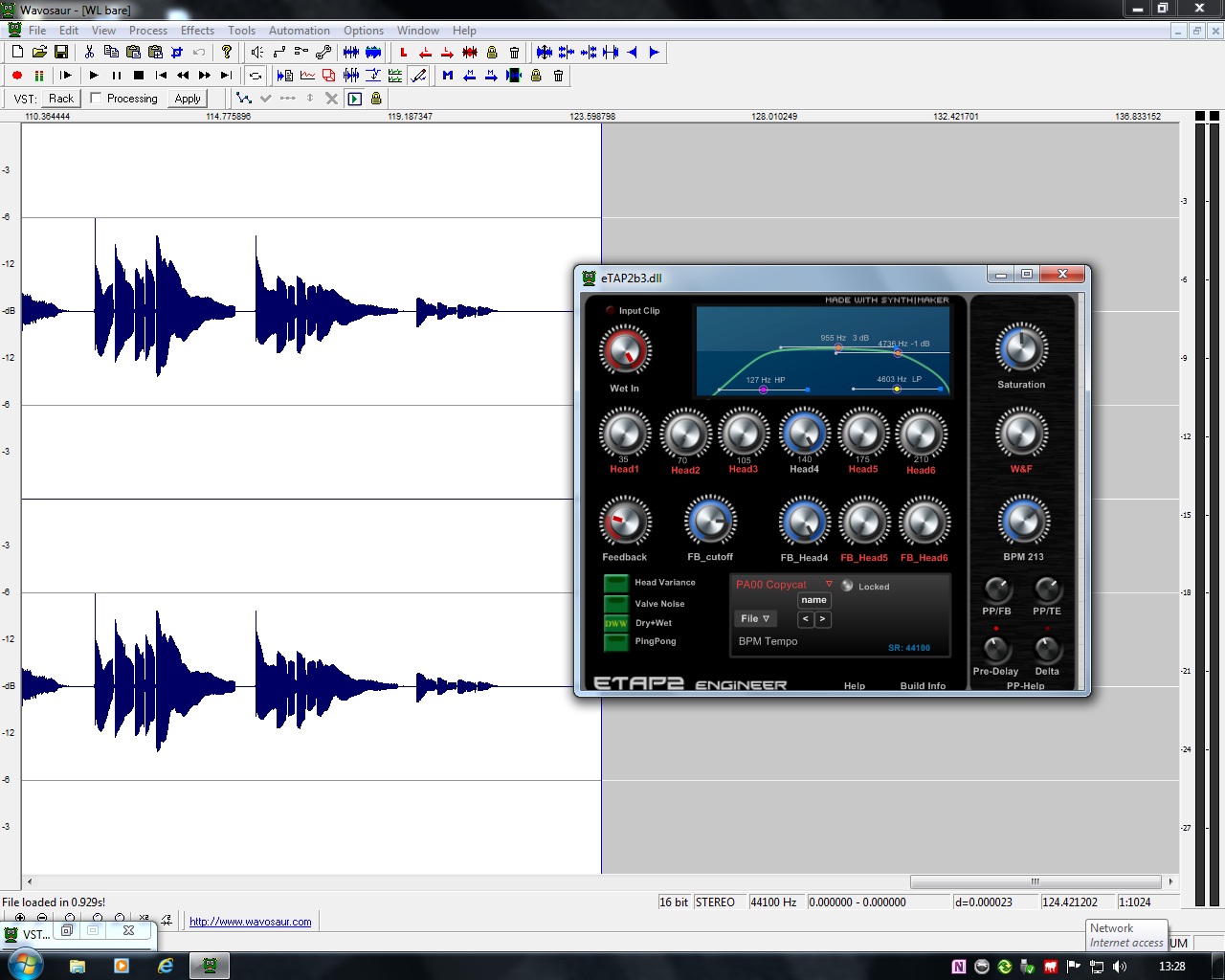Open a file with the folder icon
1225x980 pixels.
click(39, 53)
